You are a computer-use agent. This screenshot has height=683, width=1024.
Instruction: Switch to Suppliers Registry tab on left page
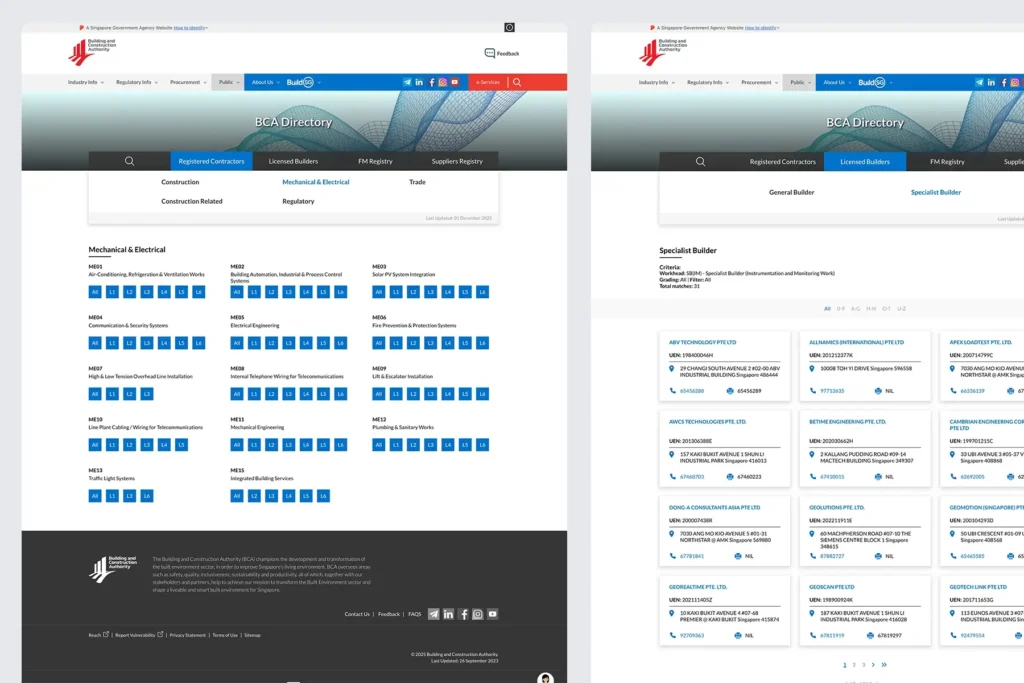(x=457, y=161)
